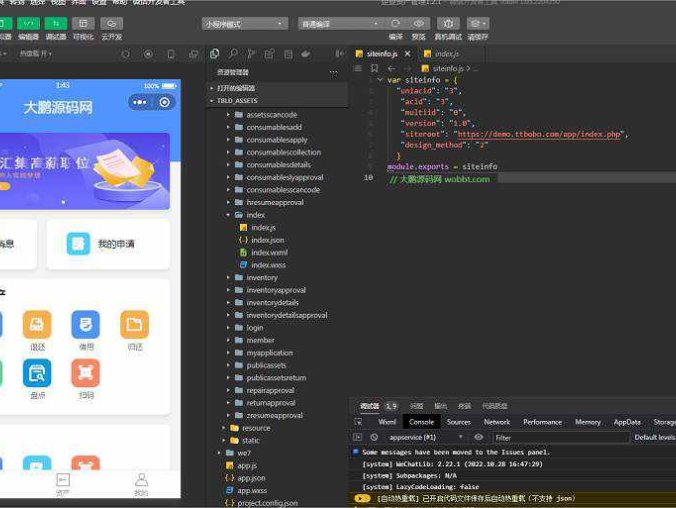The width and height of the screenshot is (676, 508).
Task: Click the siteinfo.js breadcrumb
Action: click(448, 68)
